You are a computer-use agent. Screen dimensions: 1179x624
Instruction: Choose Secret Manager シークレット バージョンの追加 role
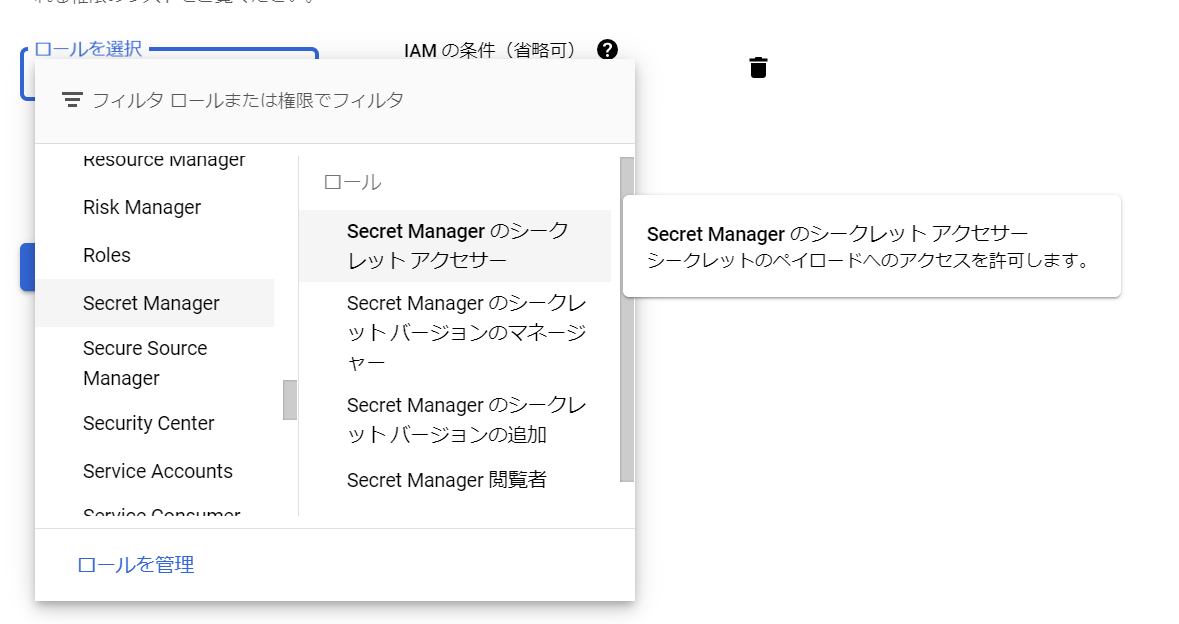[455, 420]
